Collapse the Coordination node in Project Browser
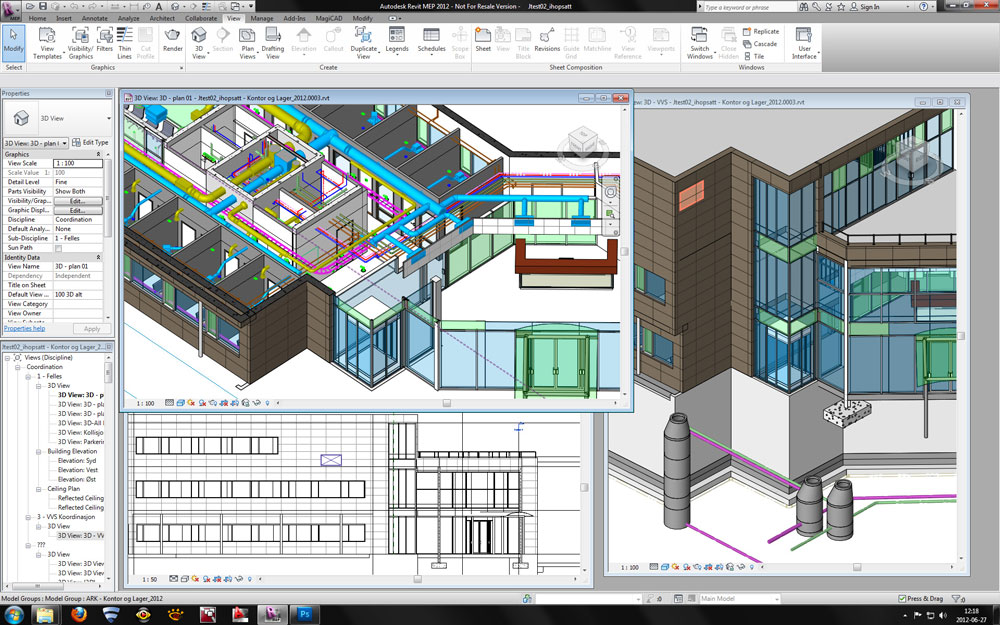This screenshot has height=625, width=1000. pyautogui.click(x=18, y=366)
